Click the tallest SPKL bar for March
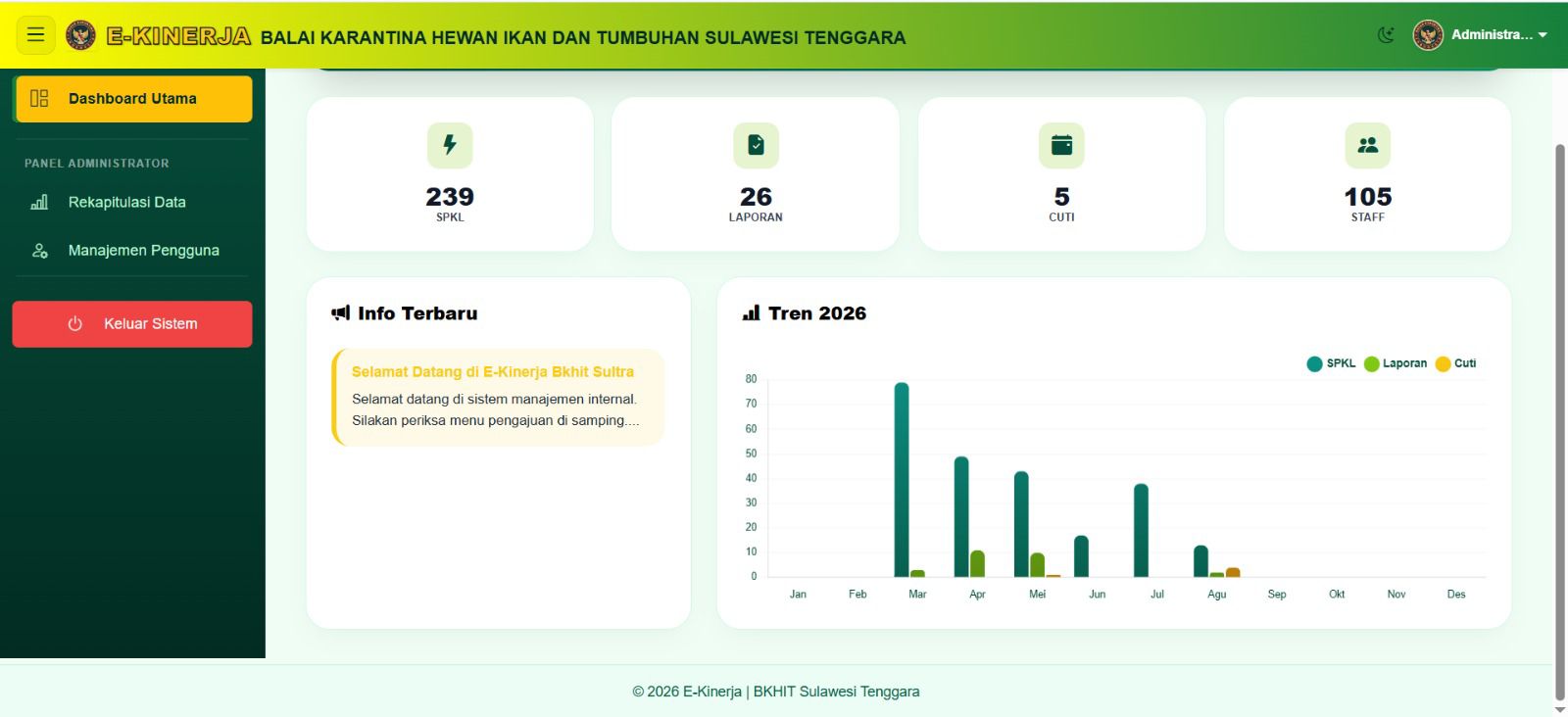Image resolution: width=1568 pixels, height=717 pixels. click(x=902, y=480)
